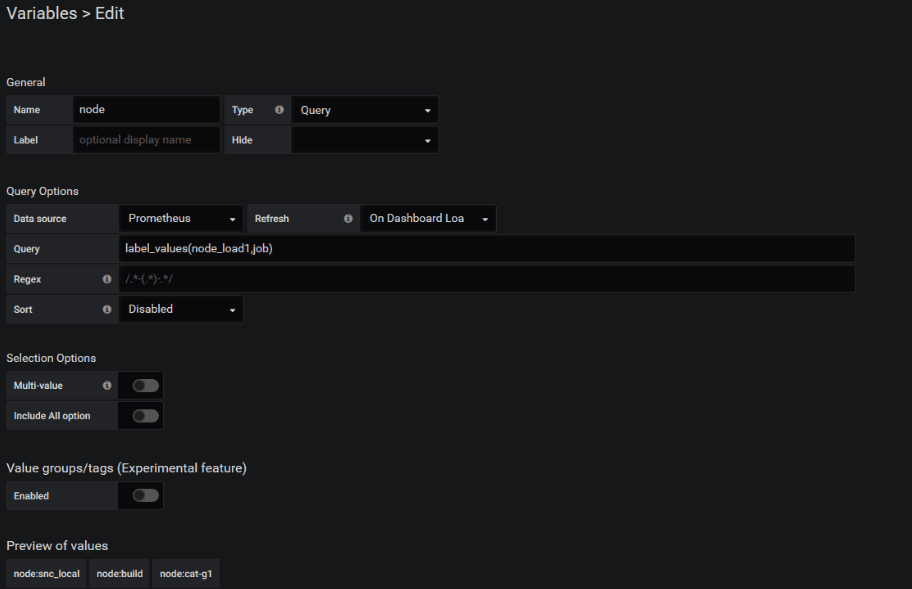Click the Regex input field

point(487,279)
